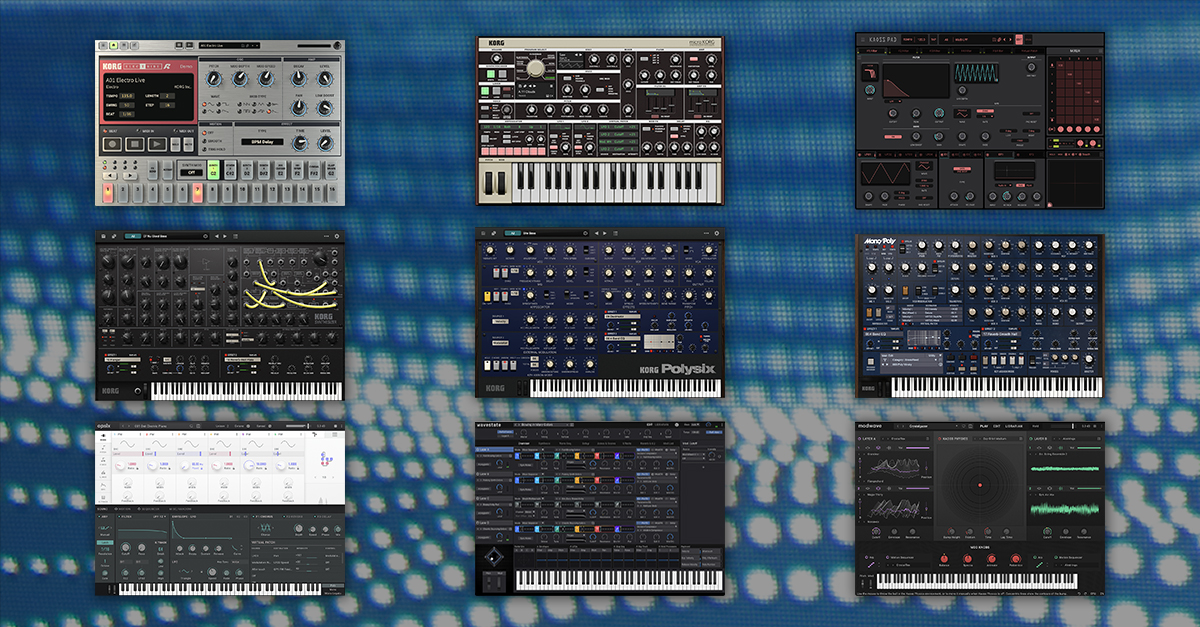Image resolution: width=1200 pixels, height=627 pixels.
Task: Click the wavestate piano keyboard
Action: point(617,580)
